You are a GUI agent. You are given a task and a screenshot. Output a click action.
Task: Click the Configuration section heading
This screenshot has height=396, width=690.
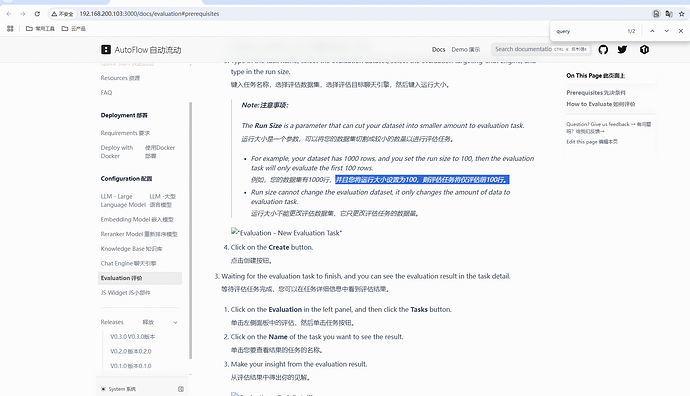coord(126,179)
